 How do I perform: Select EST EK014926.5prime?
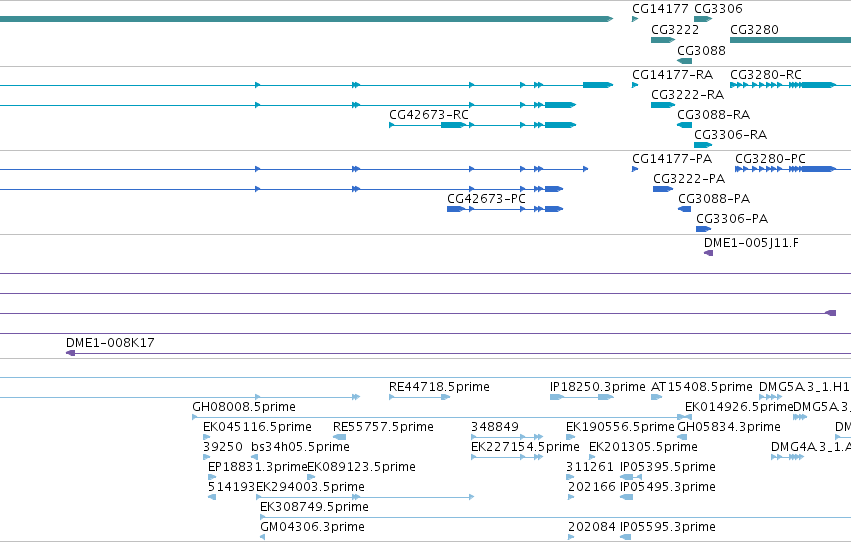tap(739, 407)
